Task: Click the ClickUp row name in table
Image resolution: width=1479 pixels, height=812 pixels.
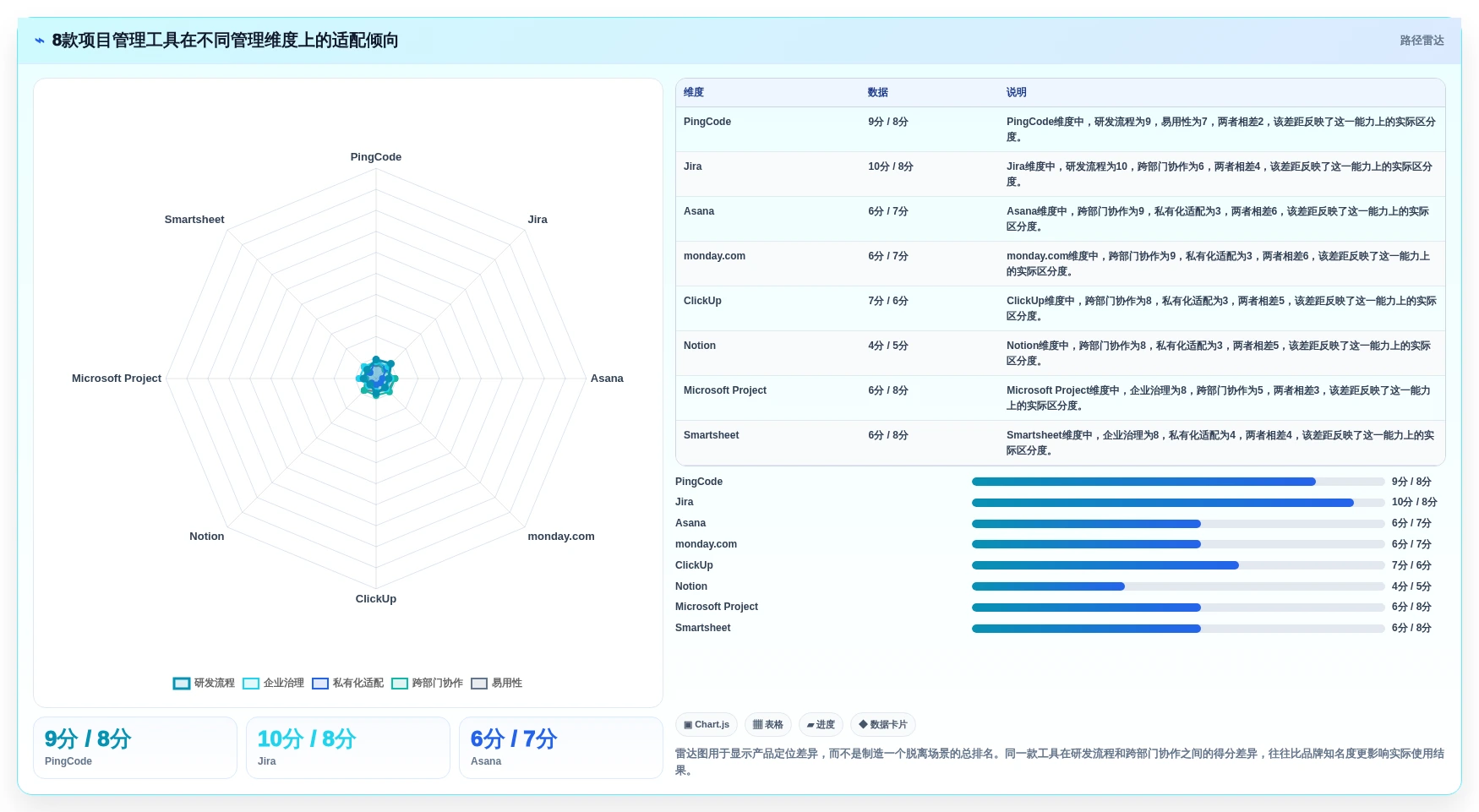Action: coord(702,301)
